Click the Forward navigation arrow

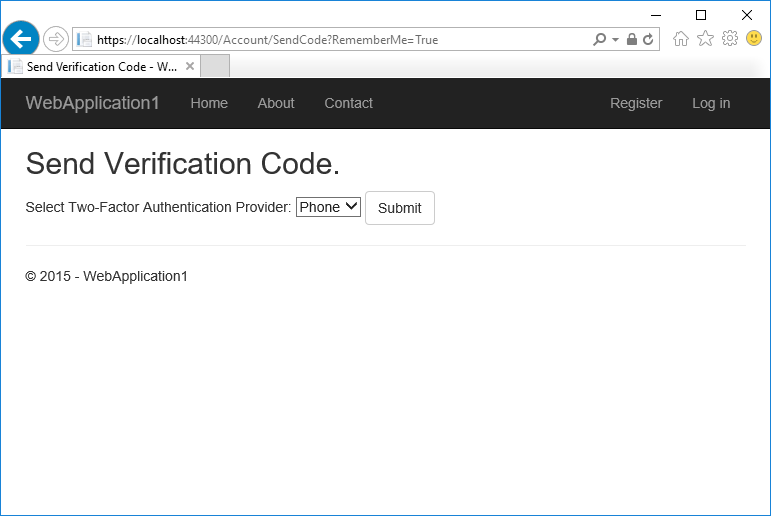coord(56,40)
